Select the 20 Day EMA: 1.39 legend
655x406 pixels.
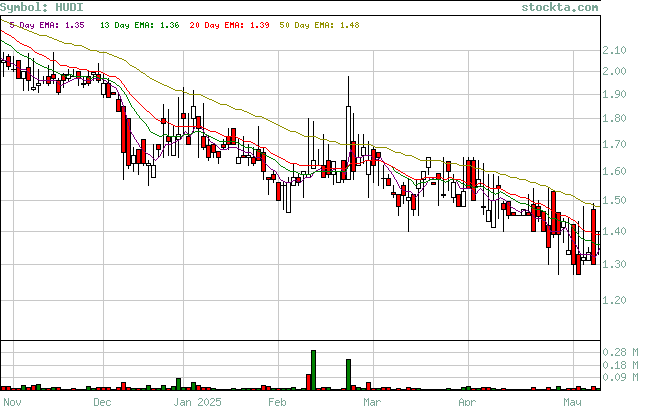(229, 25)
